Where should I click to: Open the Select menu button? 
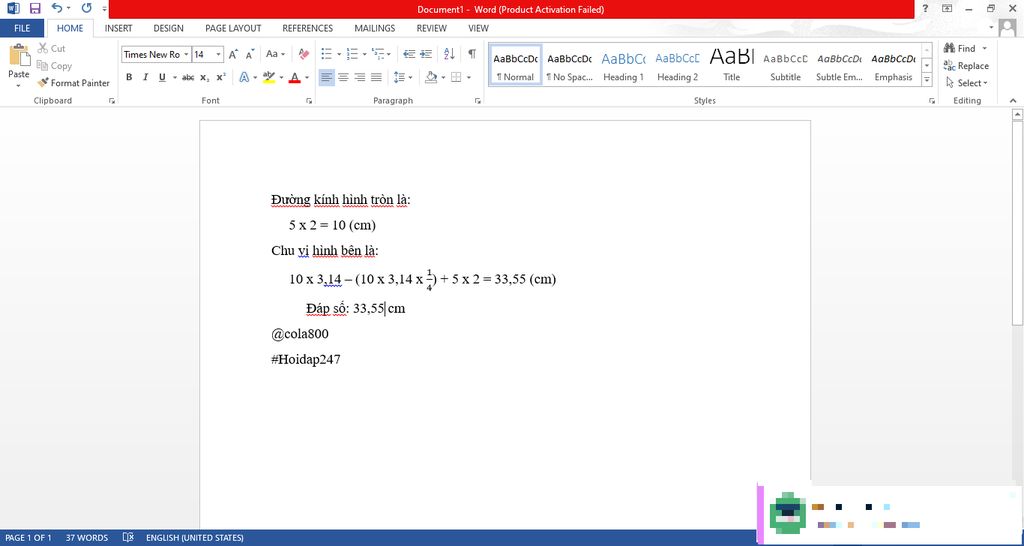point(967,83)
